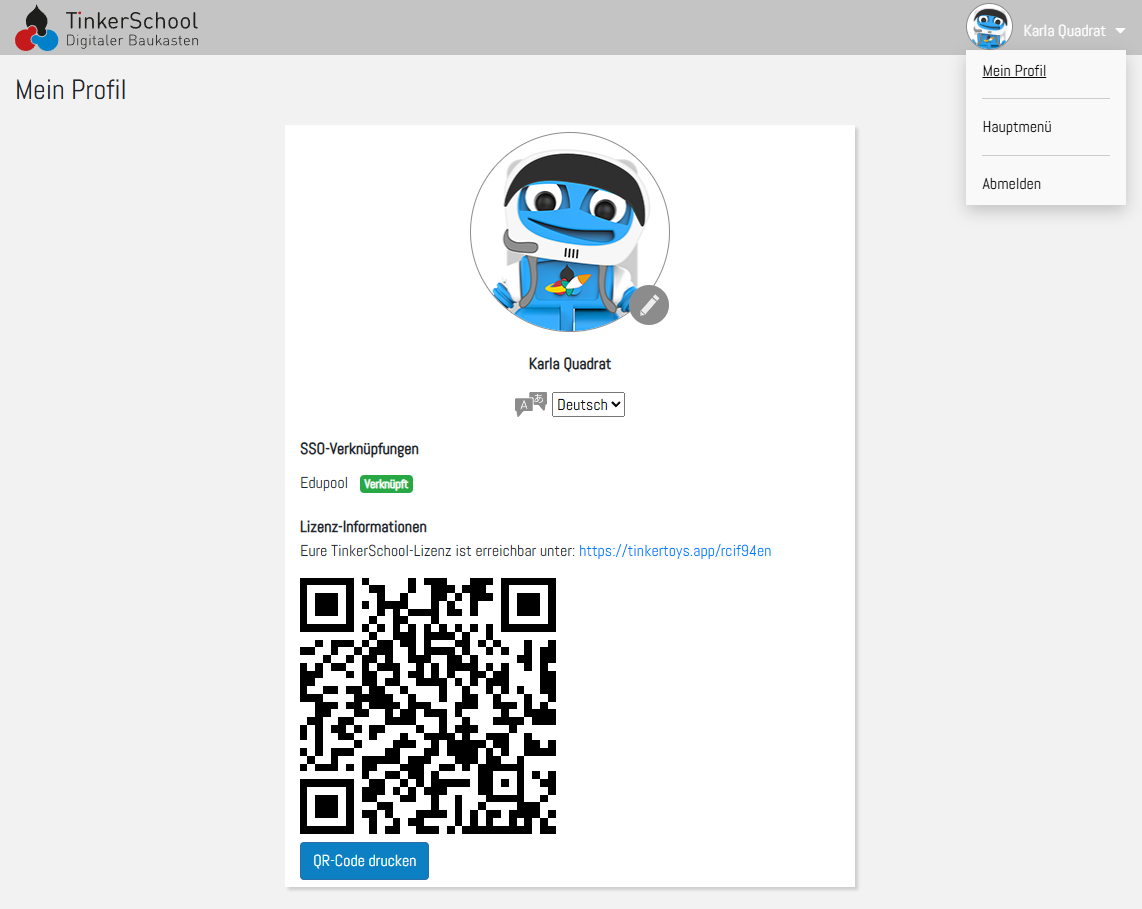Click the language translation icon
1142x909 pixels.
coord(530,404)
